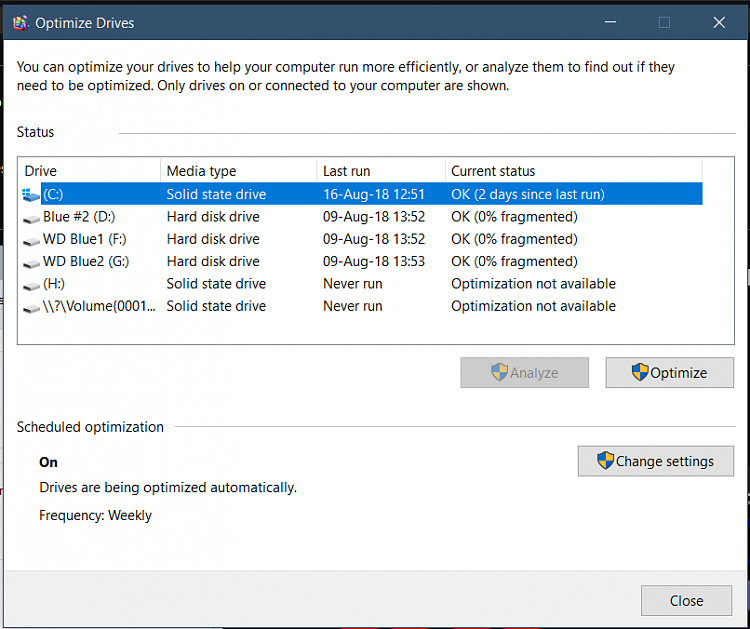The width and height of the screenshot is (750, 629).
Task: Click 'Optimization not available' in the (H:) row
Action: point(533,284)
